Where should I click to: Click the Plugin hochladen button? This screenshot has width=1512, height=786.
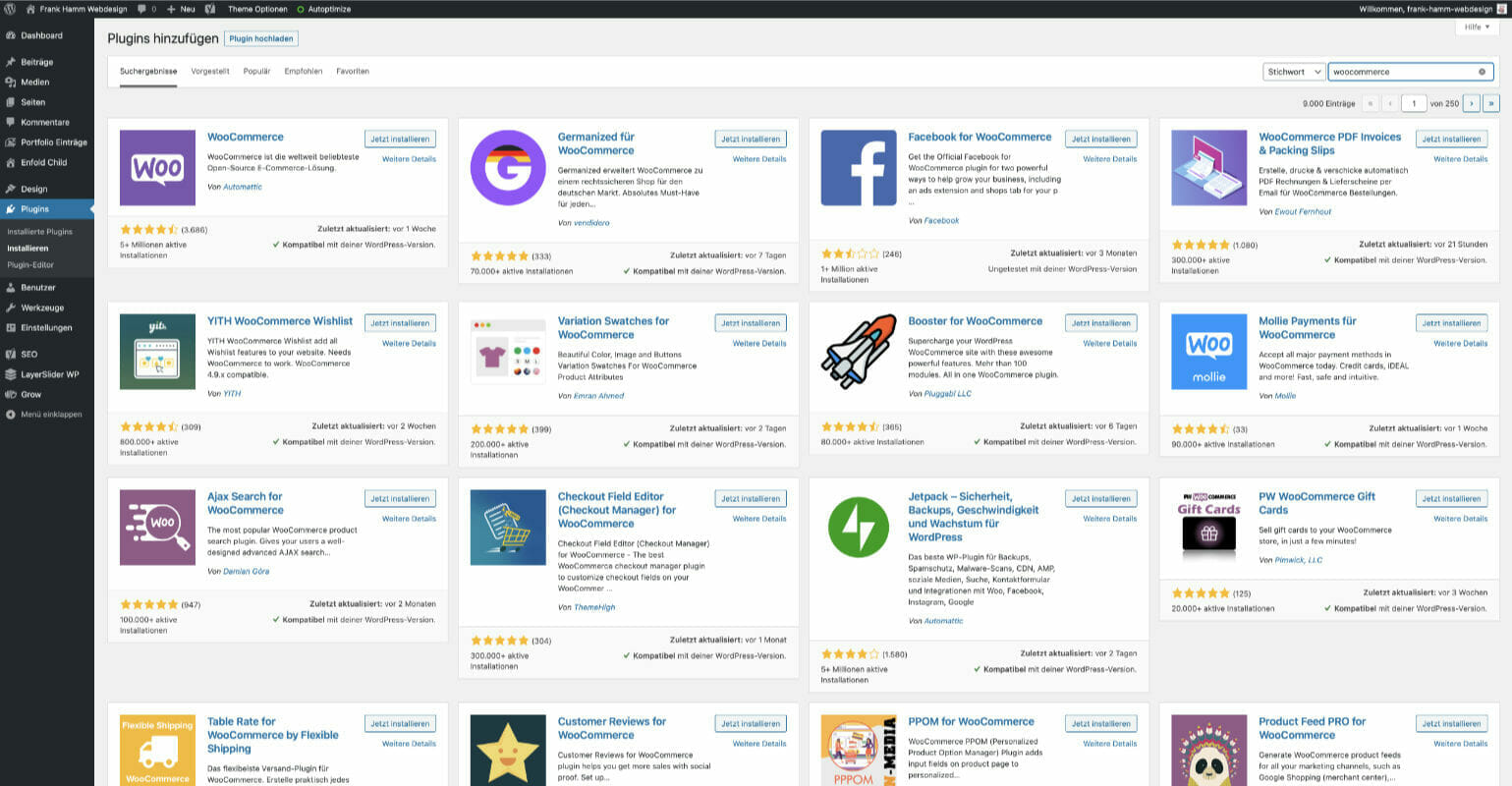[260, 38]
